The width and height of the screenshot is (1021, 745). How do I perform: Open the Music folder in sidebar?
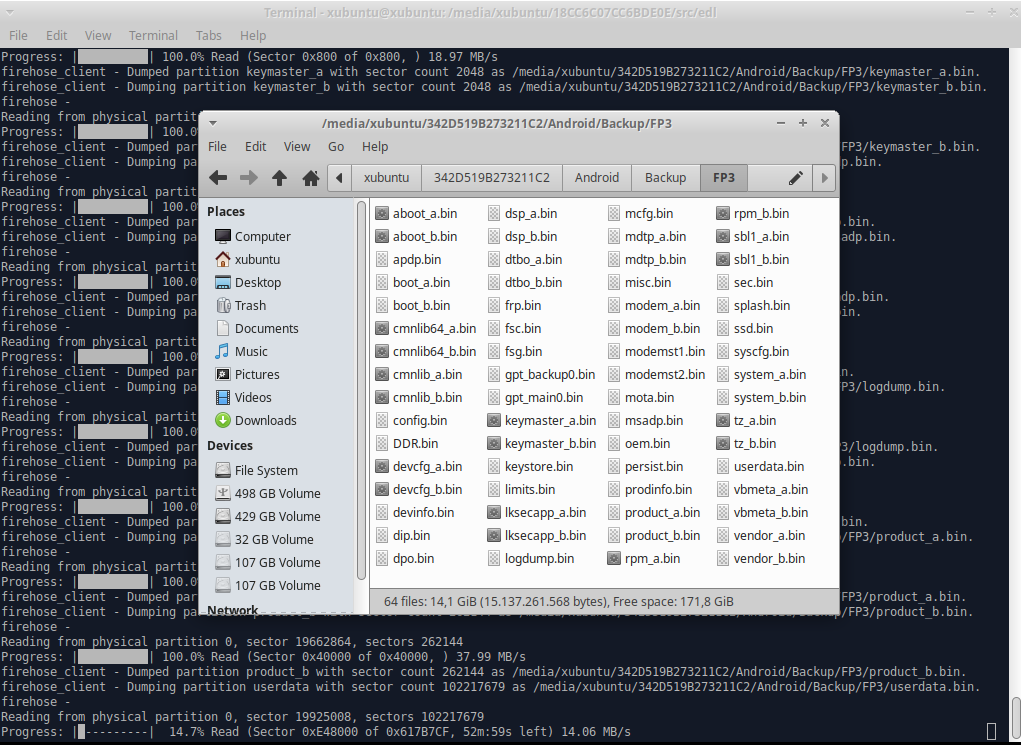click(251, 351)
